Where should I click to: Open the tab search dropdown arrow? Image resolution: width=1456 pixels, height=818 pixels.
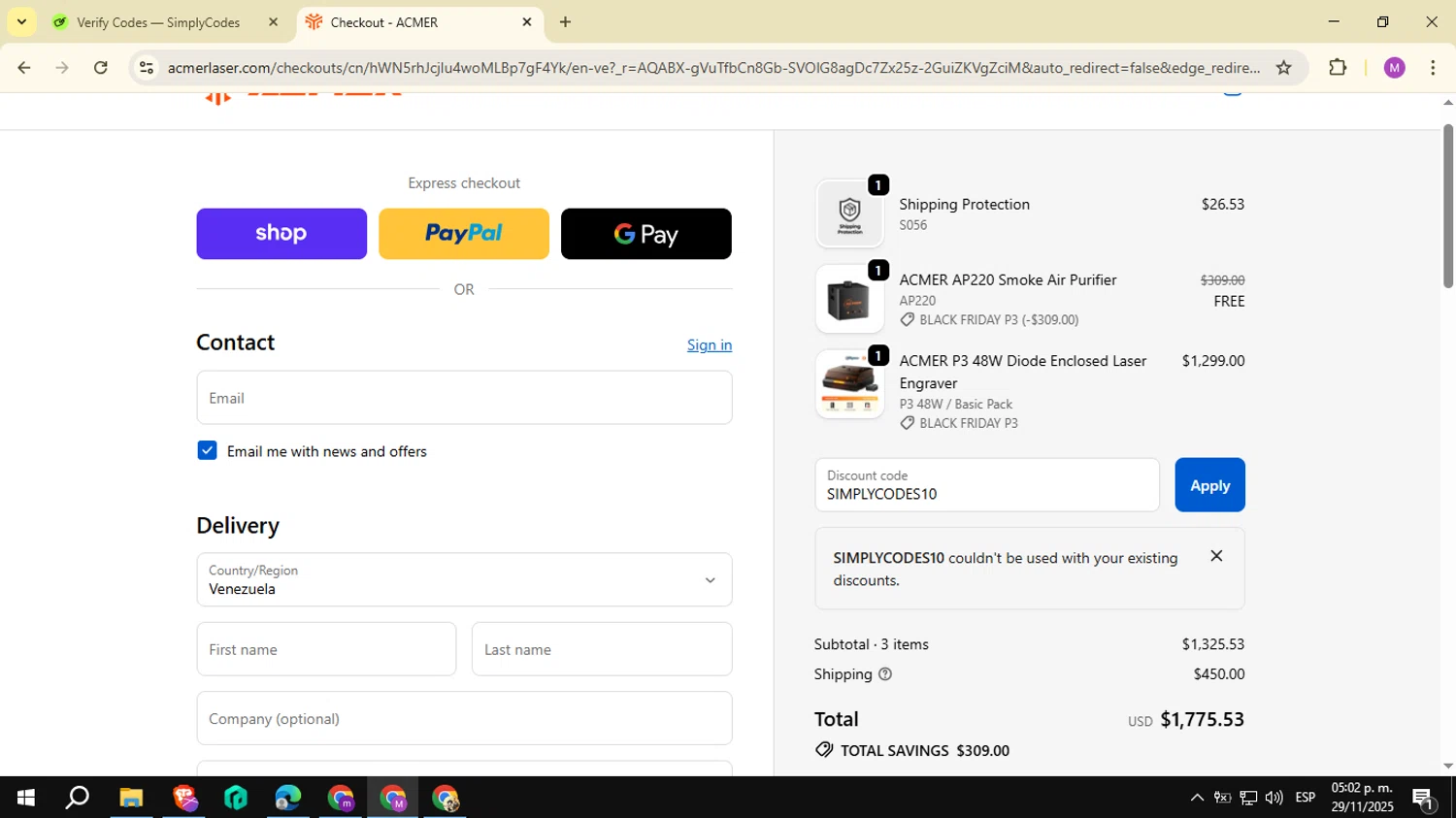coord(21,21)
